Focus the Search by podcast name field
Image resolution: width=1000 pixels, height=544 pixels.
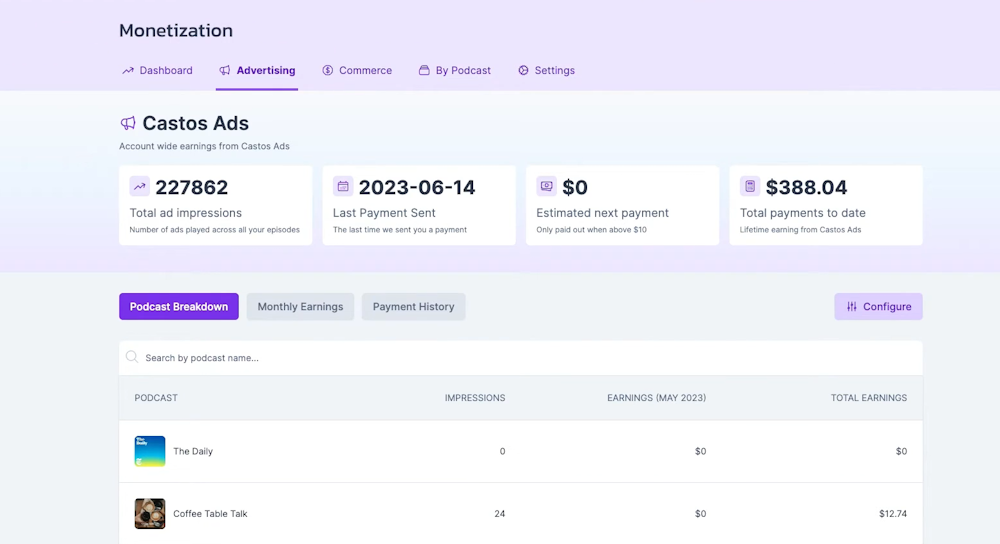(x=520, y=358)
